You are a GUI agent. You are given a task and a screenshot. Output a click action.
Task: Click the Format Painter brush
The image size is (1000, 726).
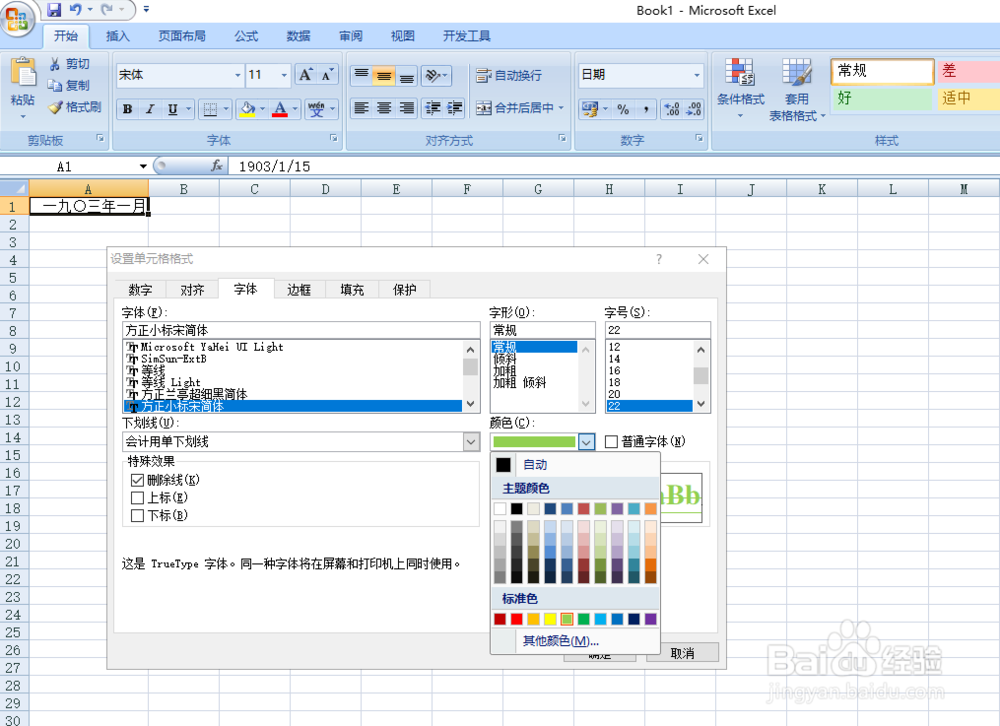[56, 107]
